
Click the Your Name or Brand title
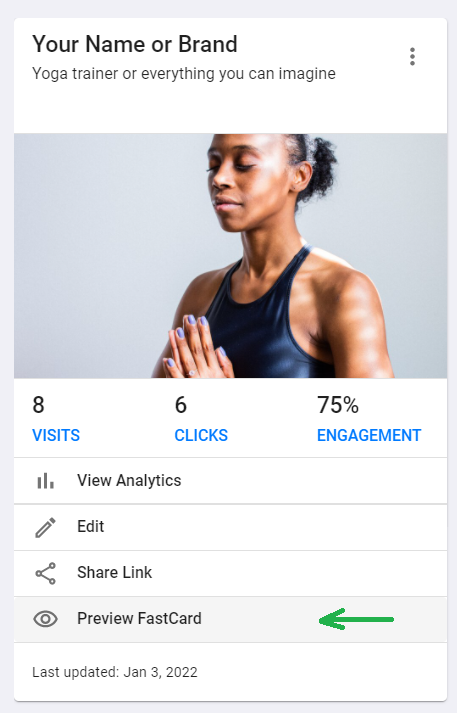[x=135, y=44]
